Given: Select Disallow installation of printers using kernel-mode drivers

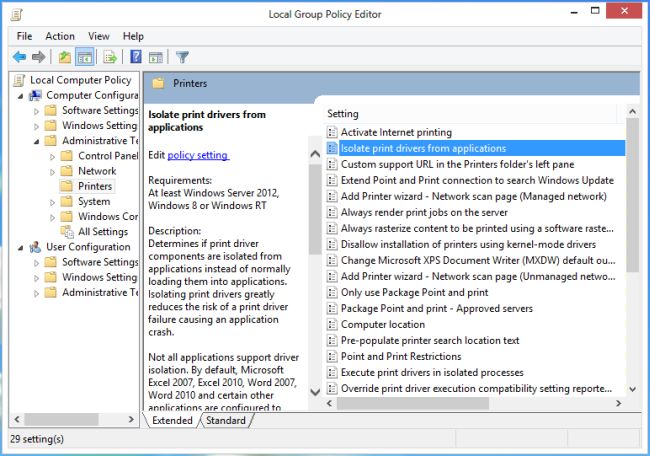Looking at the screenshot, I should (x=468, y=245).
